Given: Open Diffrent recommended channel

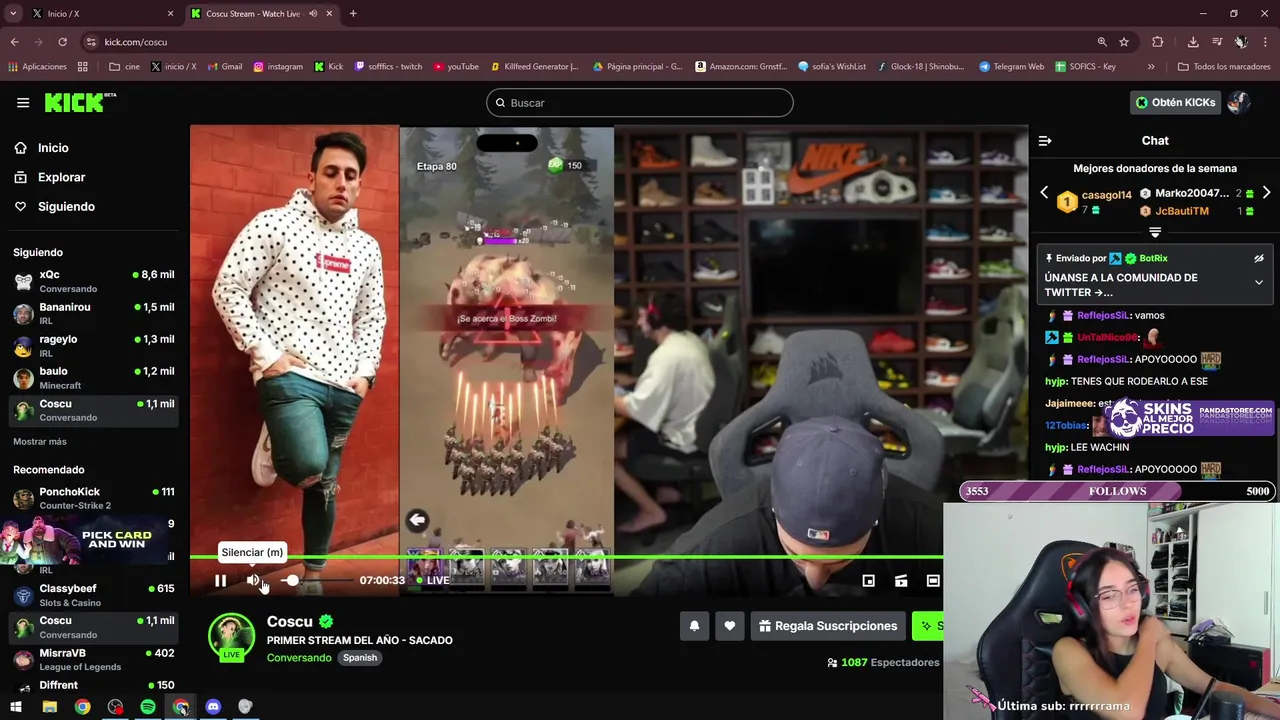Looking at the screenshot, I should (92, 685).
